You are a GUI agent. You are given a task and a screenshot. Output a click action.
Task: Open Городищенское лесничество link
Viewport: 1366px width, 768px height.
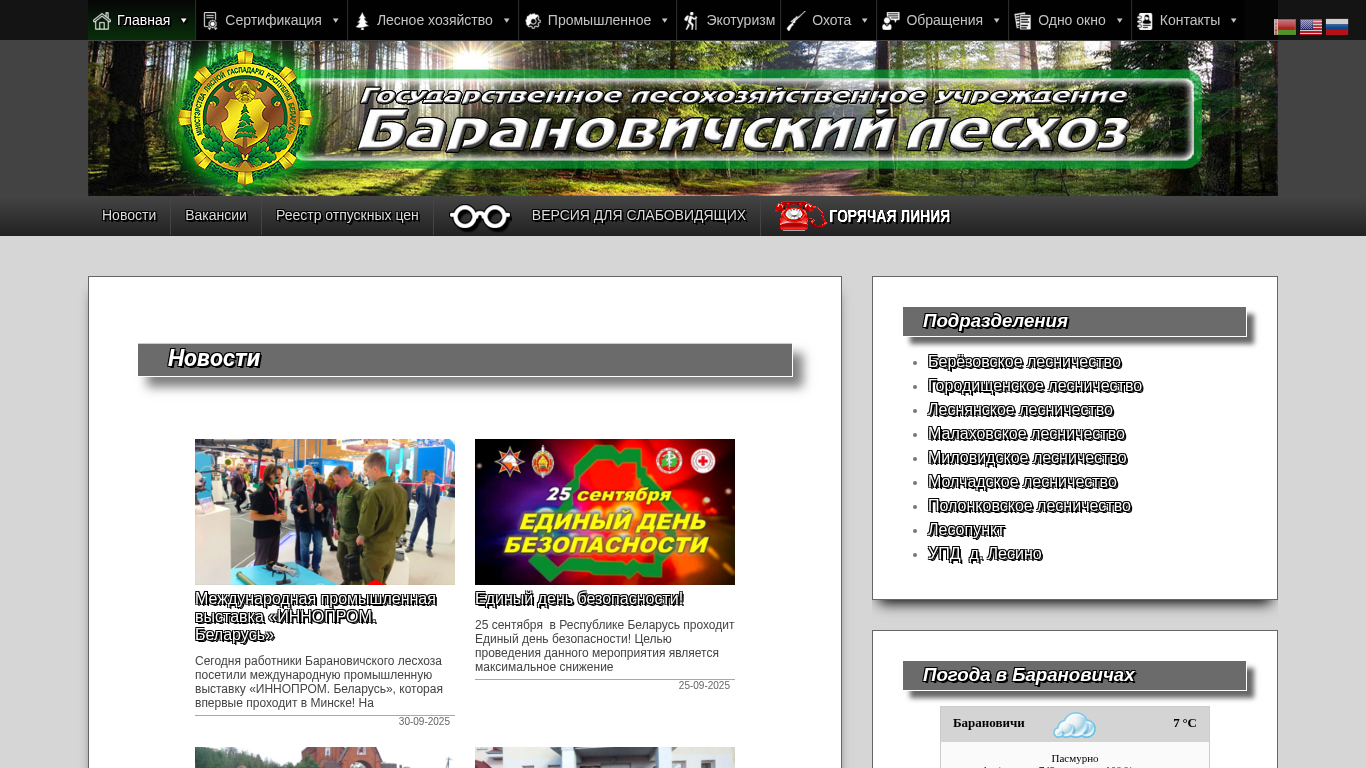tap(1035, 386)
